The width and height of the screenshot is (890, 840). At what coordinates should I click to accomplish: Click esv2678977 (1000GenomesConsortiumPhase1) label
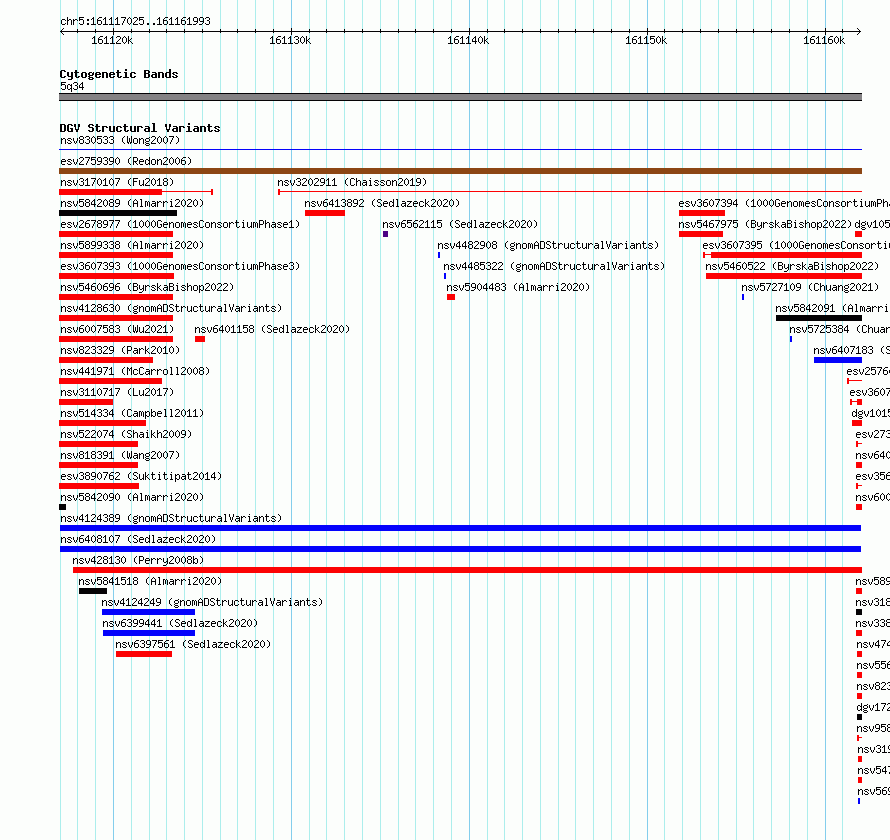[180, 224]
